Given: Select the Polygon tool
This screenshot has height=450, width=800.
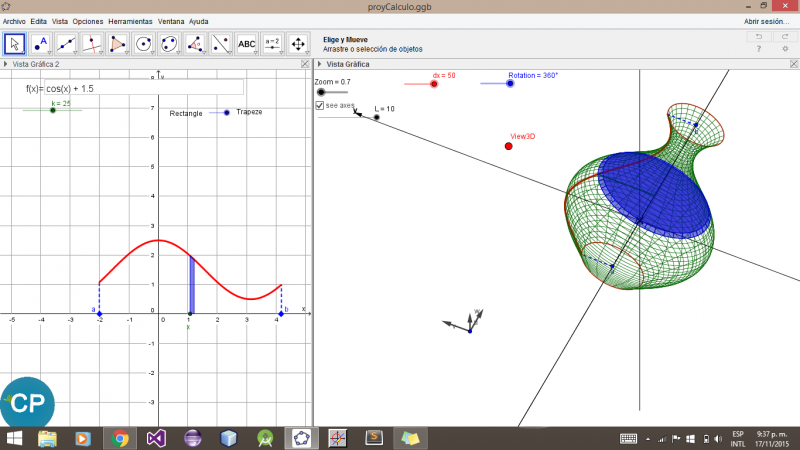Looking at the screenshot, I should [117, 44].
